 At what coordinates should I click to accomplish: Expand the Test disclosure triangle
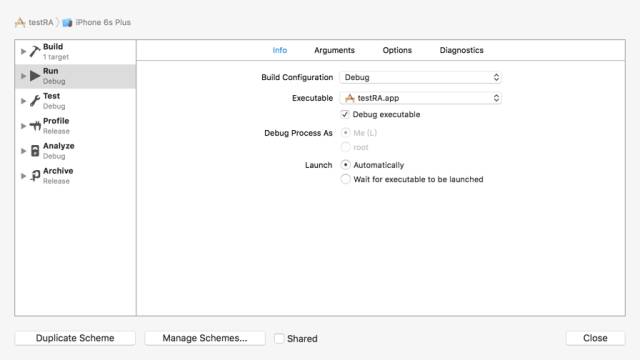point(23,101)
